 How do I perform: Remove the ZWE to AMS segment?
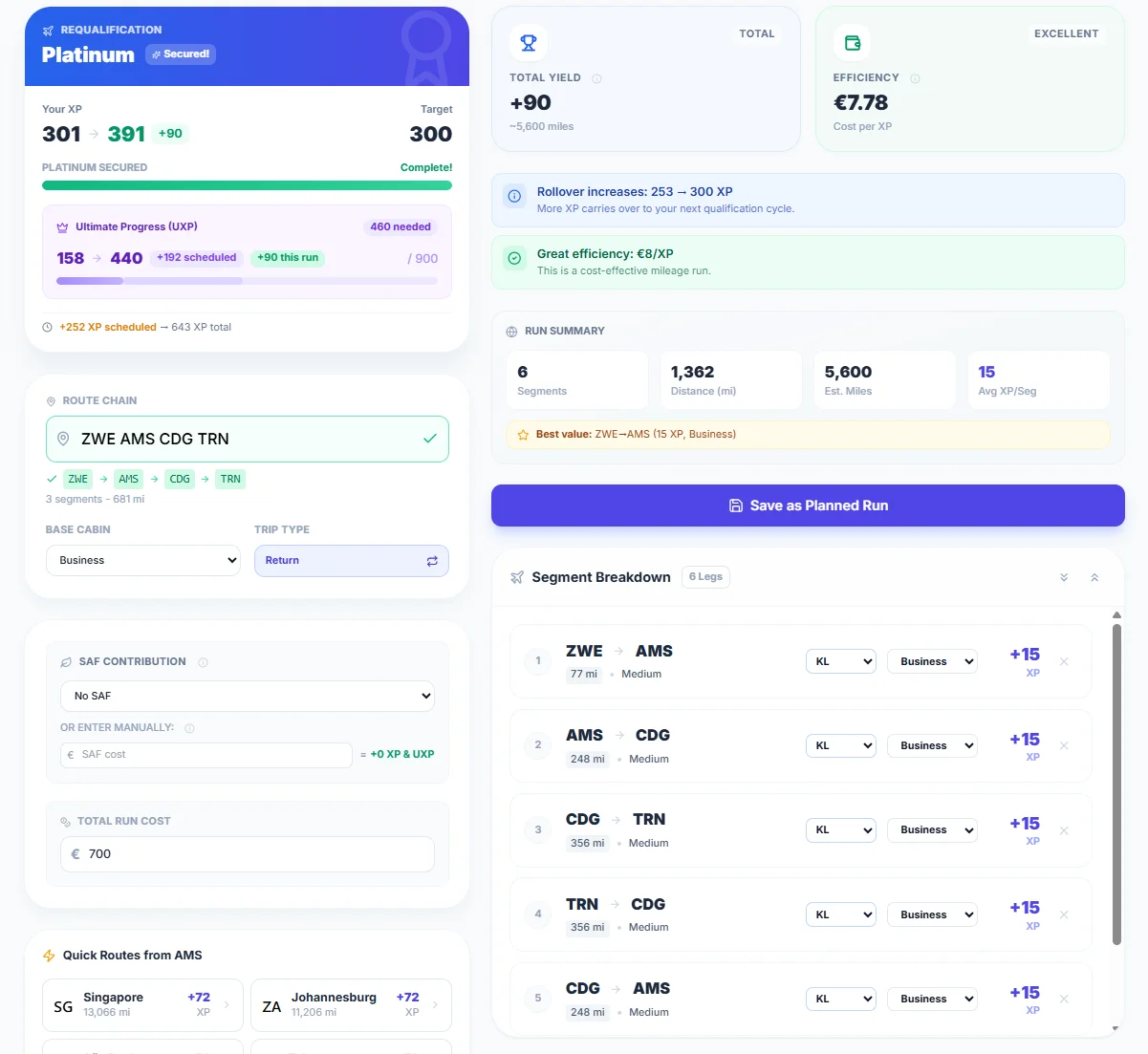[x=1064, y=661]
